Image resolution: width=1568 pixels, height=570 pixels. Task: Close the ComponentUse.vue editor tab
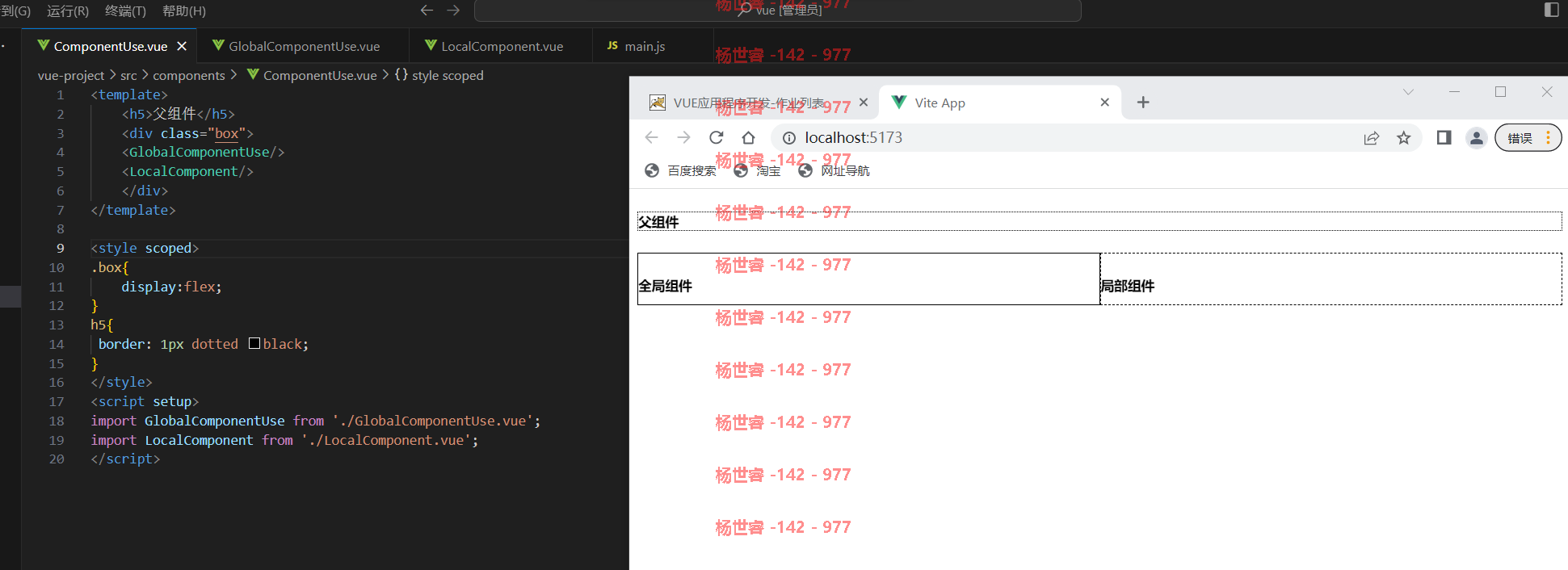pyautogui.click(x=182, y=46)
